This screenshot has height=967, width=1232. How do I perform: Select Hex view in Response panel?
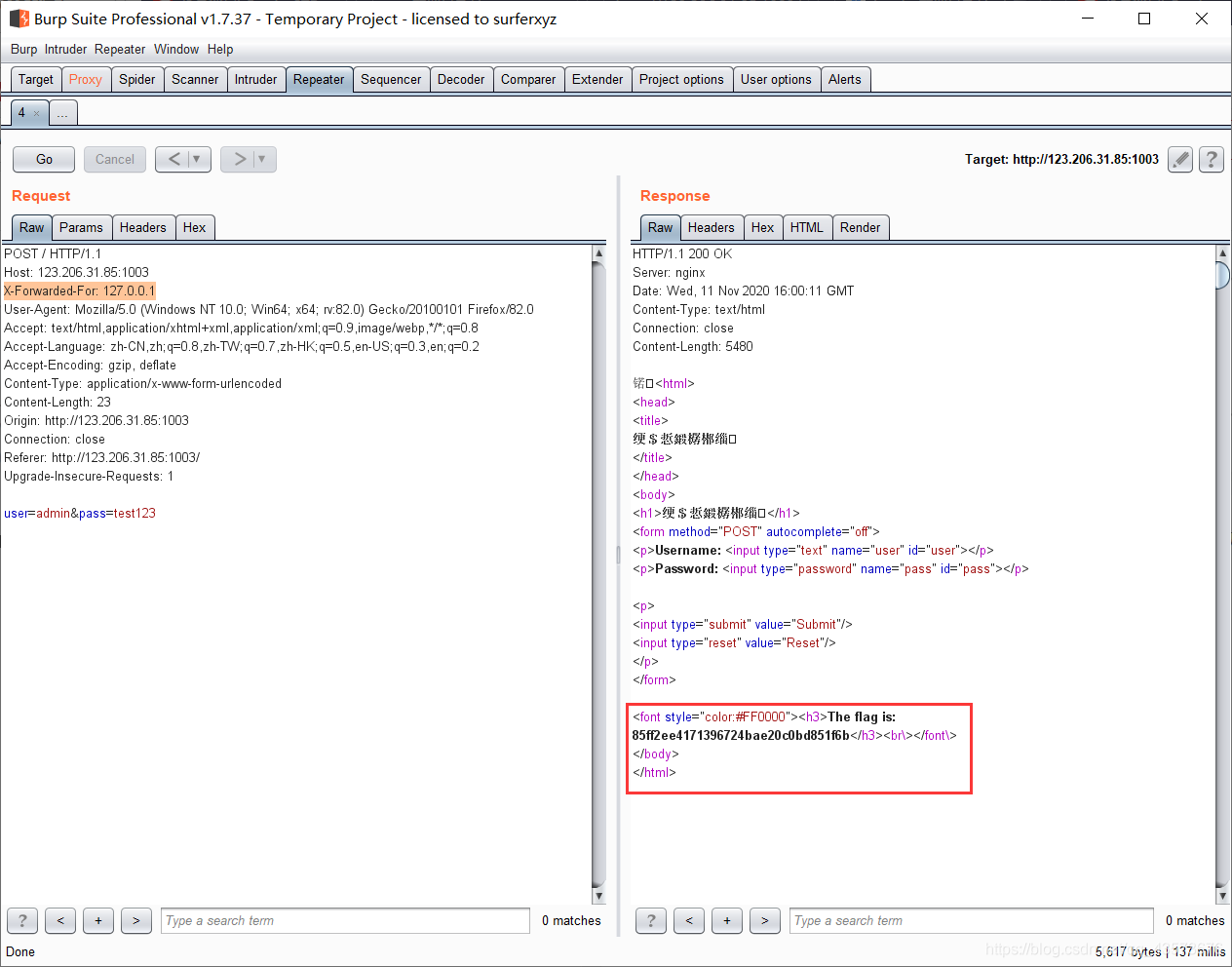click(x=763, y=228)
